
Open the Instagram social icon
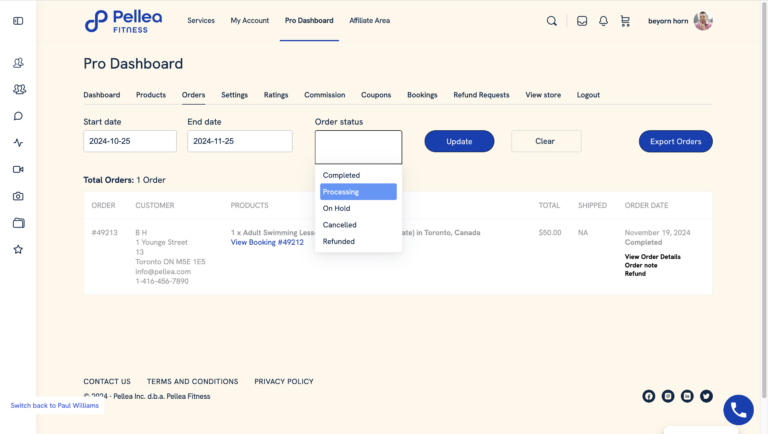click(x=668, y=396)
